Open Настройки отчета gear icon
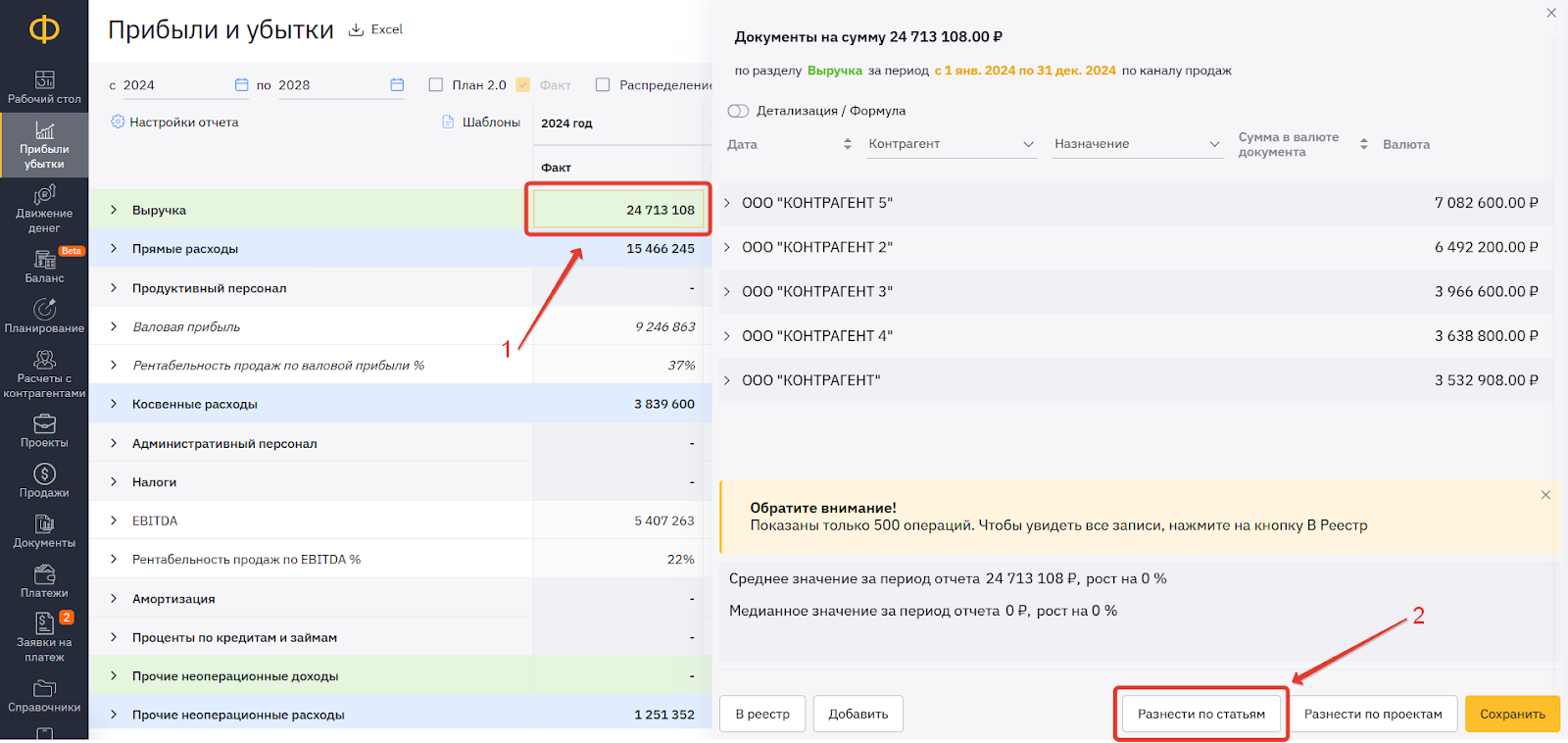Viewport: 1568px width, 743px height. pos(118,123)
